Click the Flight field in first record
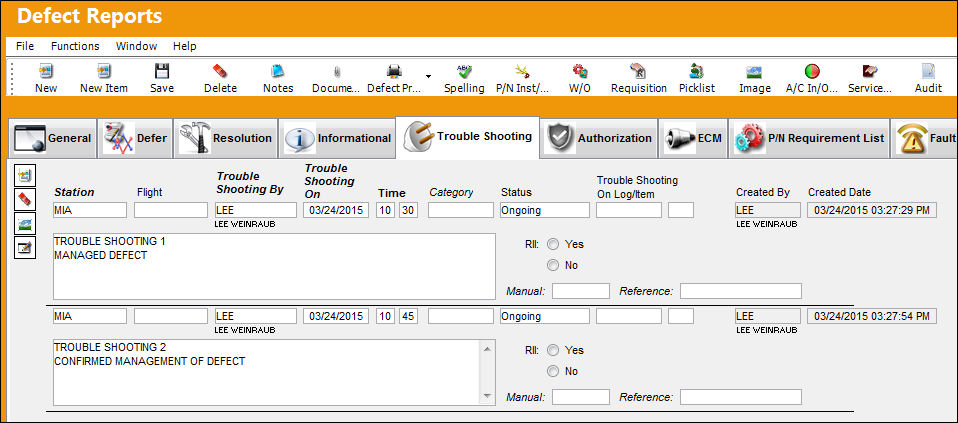The height and width of the screenshot is (423, 958). point(171,210)
